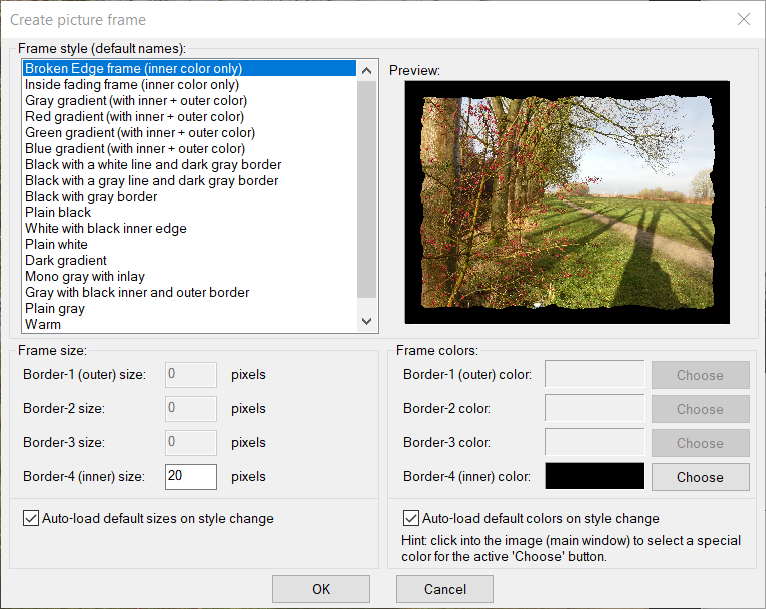This screenshot has height=609, width=766.
Task: Pick Blue gradient frame style
Action: tap(134, 149)
